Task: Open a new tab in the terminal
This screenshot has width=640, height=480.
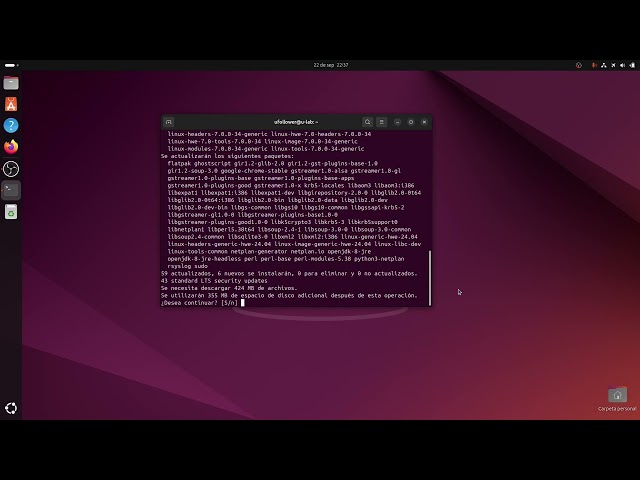Action: pos(169,122)
